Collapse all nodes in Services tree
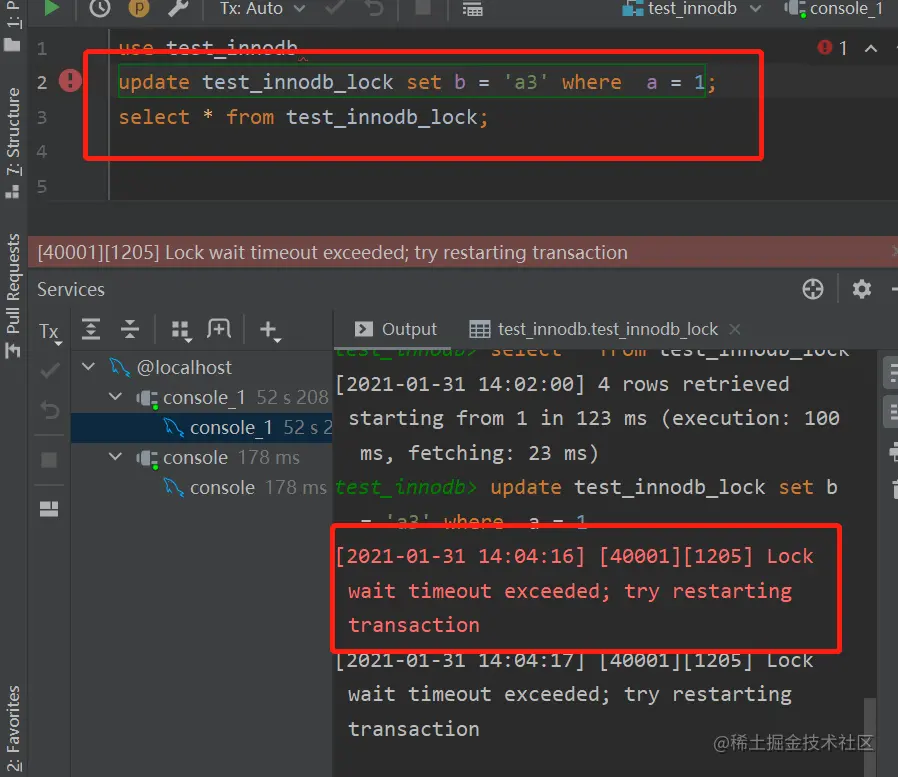 (130, 329)
